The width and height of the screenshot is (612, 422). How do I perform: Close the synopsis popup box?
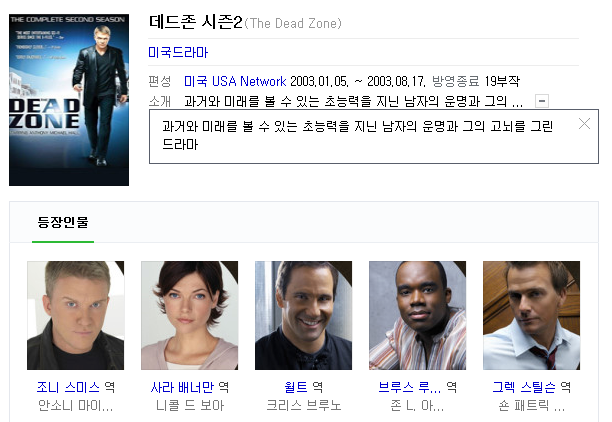point(584,124)
